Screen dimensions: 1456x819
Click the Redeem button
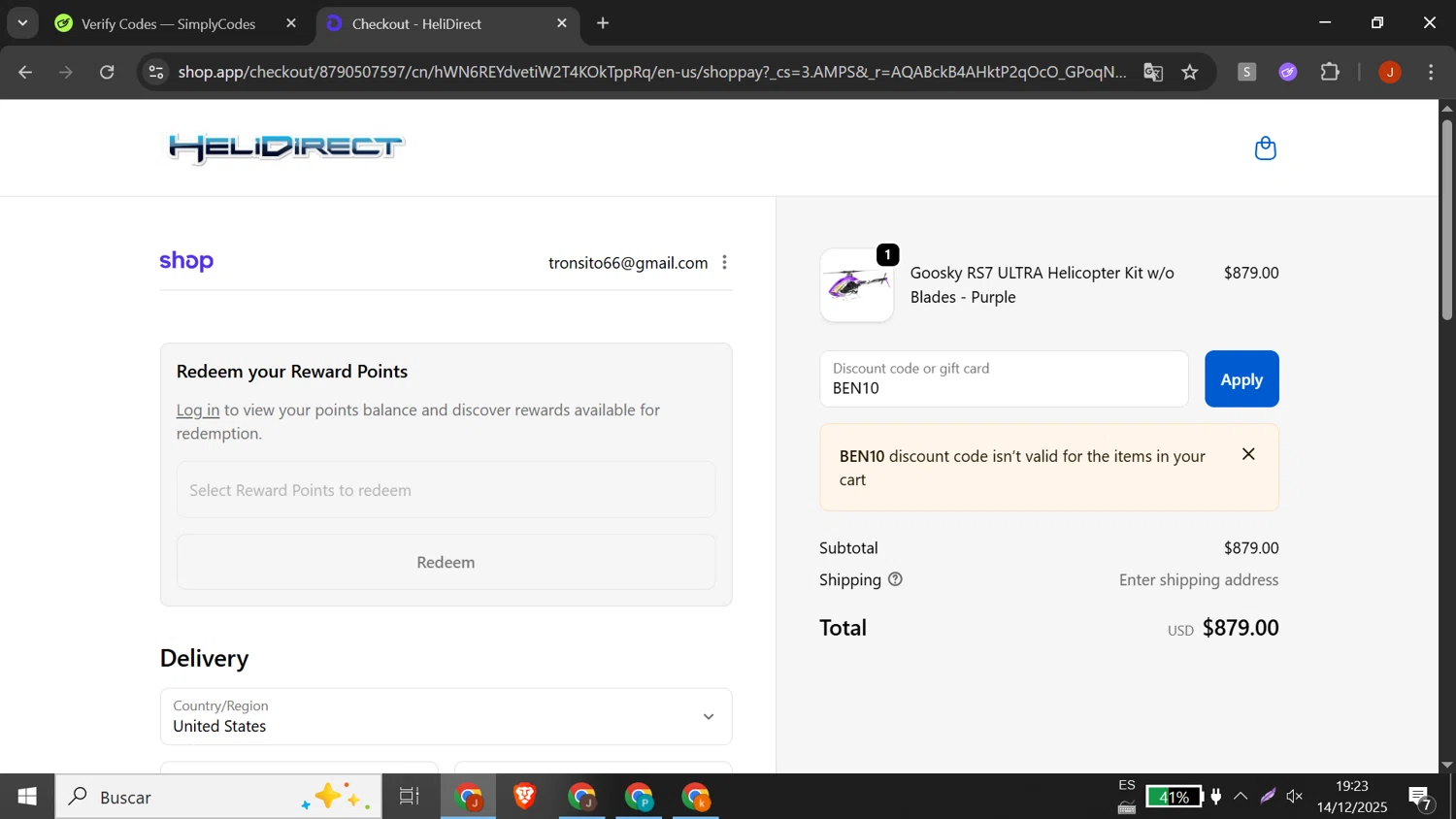point(446,562)
